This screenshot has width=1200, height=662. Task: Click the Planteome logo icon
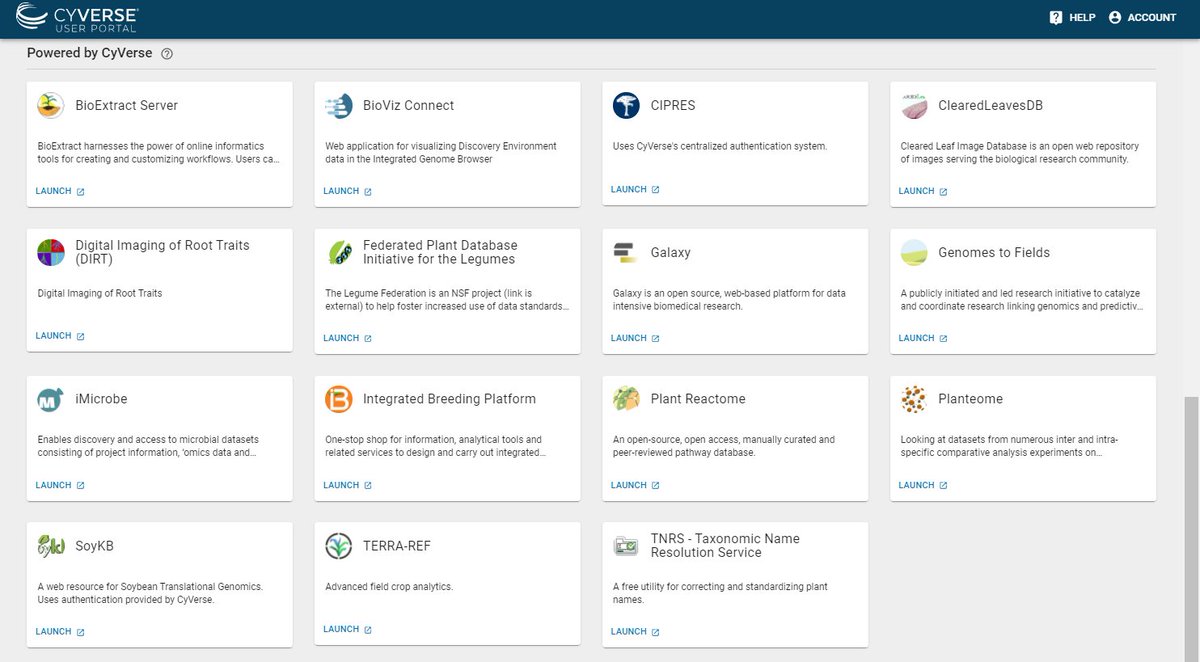pyautogui.click(x=915, y=399)
